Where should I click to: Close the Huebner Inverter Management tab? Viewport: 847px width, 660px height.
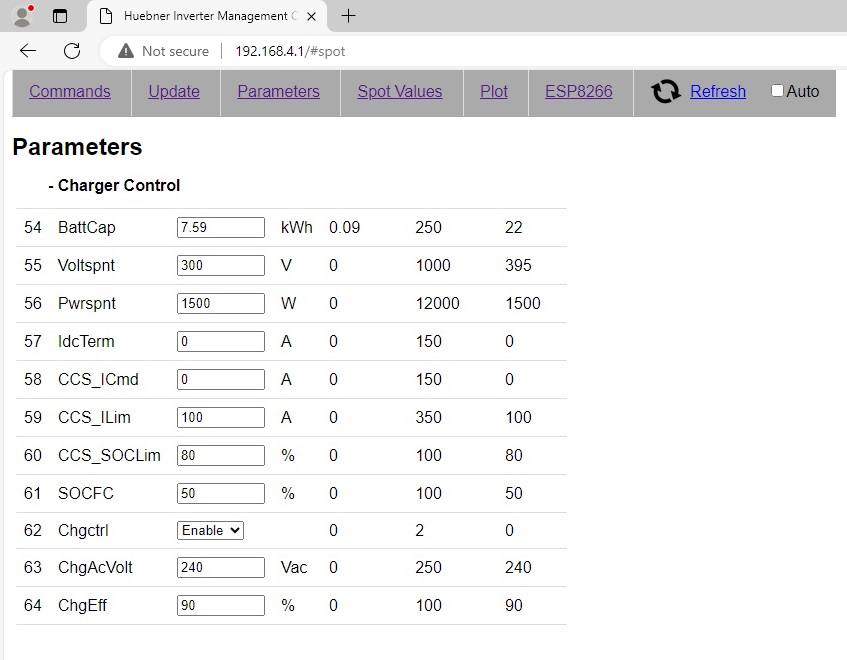point(312,17)
